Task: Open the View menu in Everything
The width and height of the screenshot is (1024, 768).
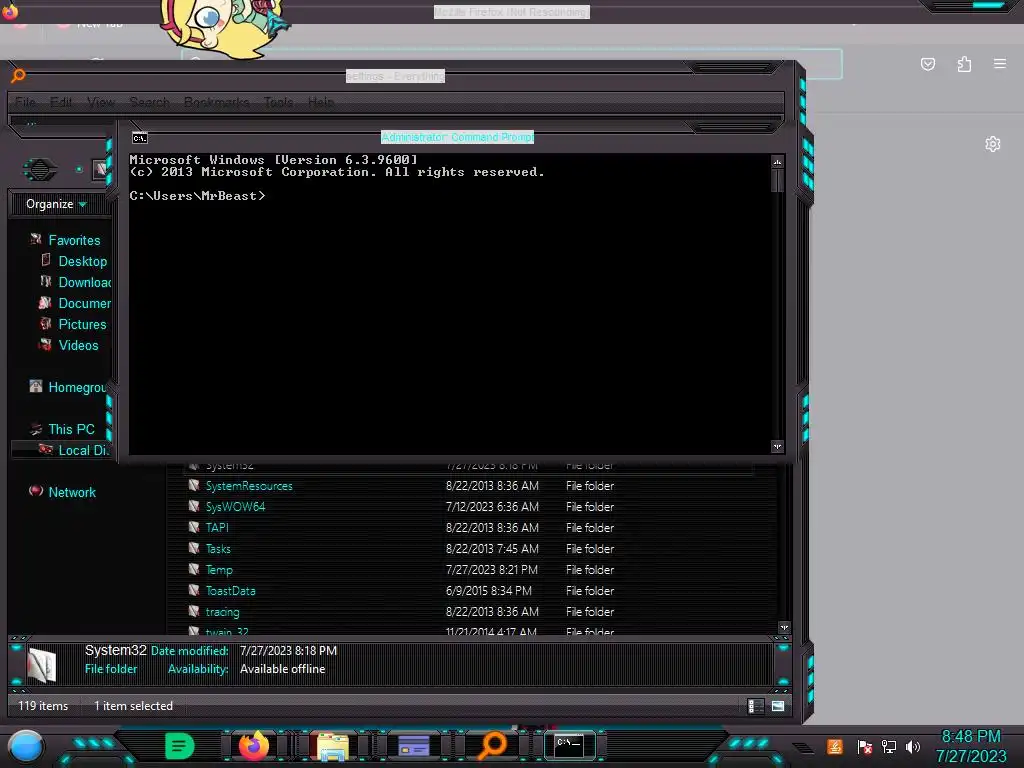Action: (x=101, y=103)
